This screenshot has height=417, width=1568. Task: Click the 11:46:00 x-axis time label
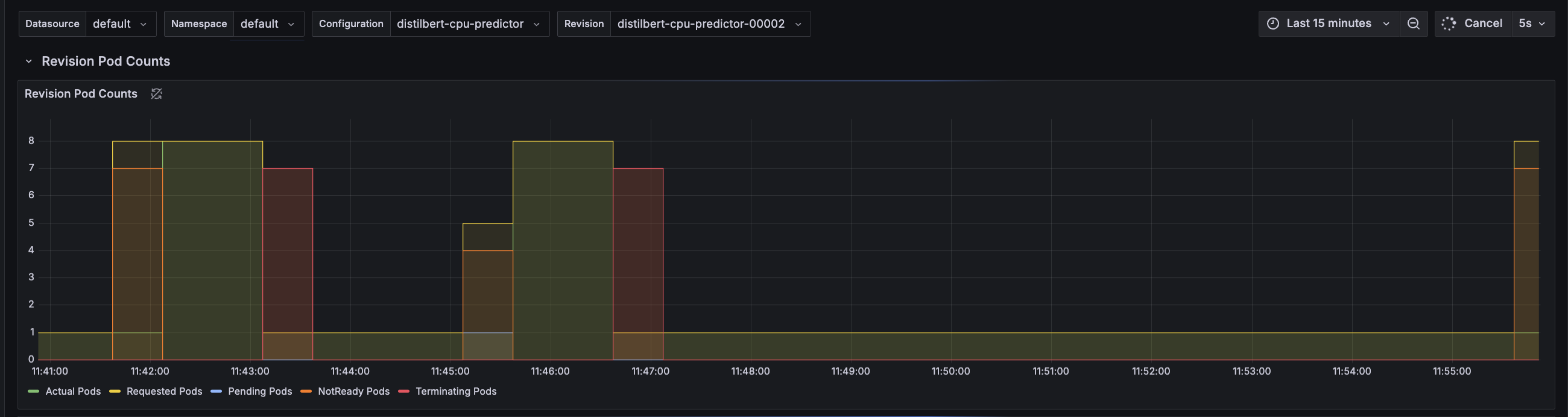click(x=550, y=371)
